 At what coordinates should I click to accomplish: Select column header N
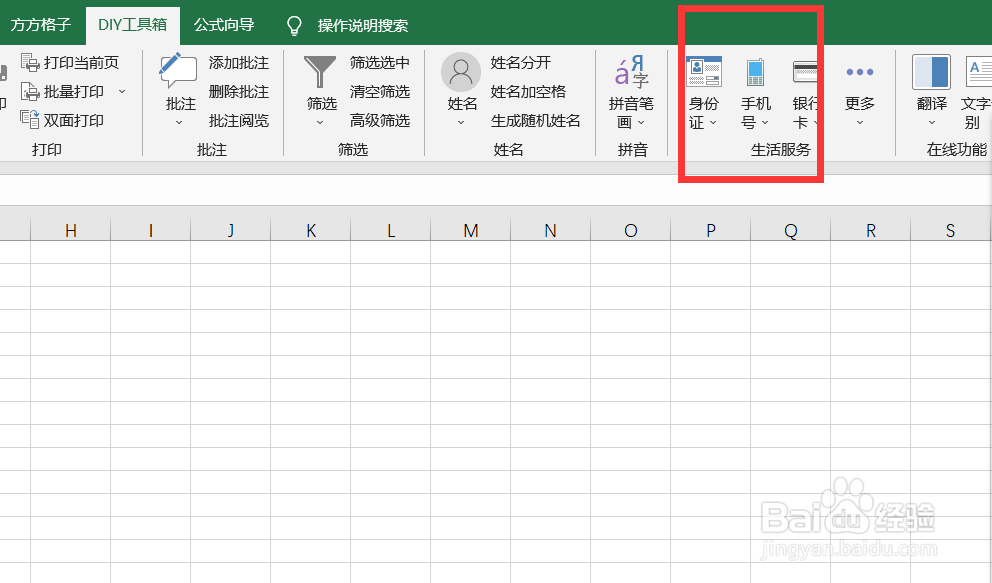[550, 230]
